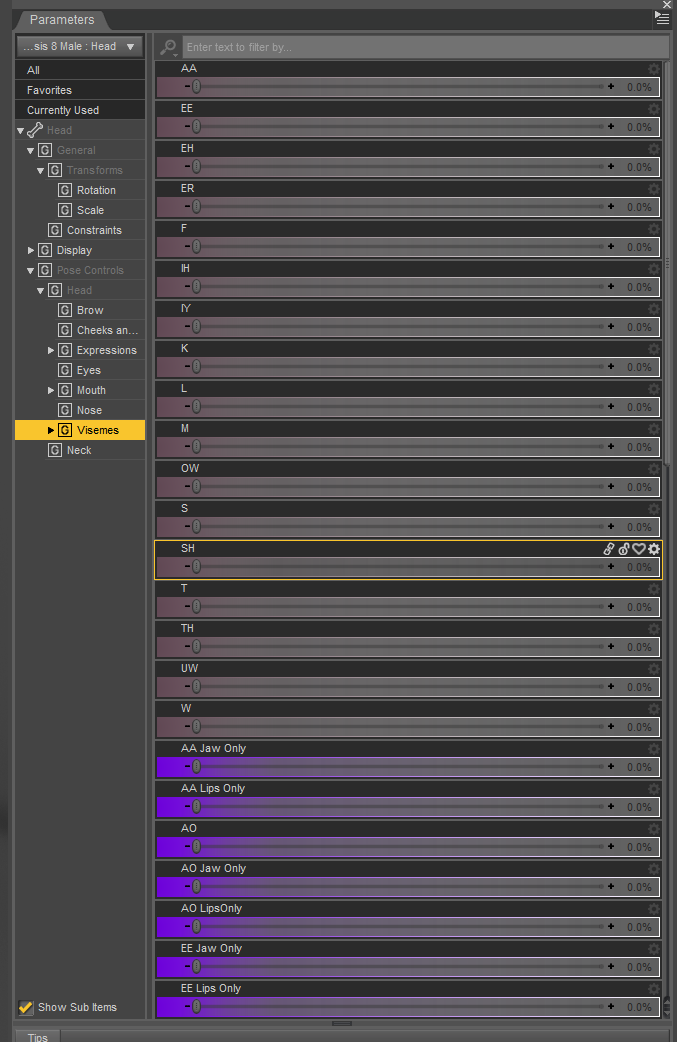Screen dimensions: 677x1042
Task: Click the OW viseme slider track
Action: click(400, 487)
